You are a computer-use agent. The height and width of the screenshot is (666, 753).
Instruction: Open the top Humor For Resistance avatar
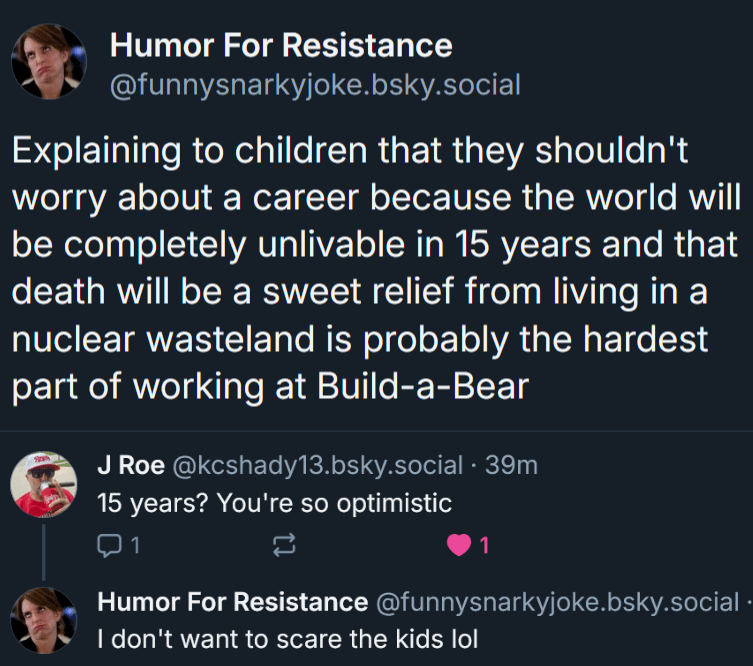[x=49, y=62]
